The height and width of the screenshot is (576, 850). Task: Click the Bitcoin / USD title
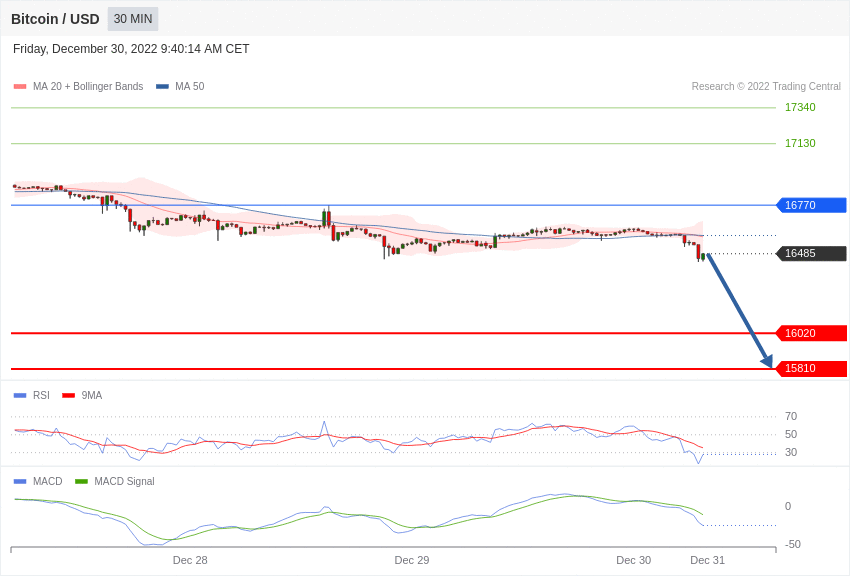[55, 19]
